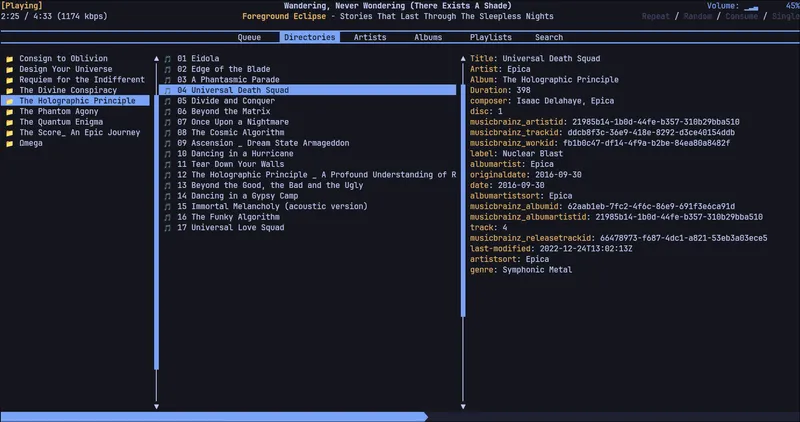800x422 pixels.
Task: Click the 1174 kbps elapsed time readout
Action: click(x=54, y=16)
